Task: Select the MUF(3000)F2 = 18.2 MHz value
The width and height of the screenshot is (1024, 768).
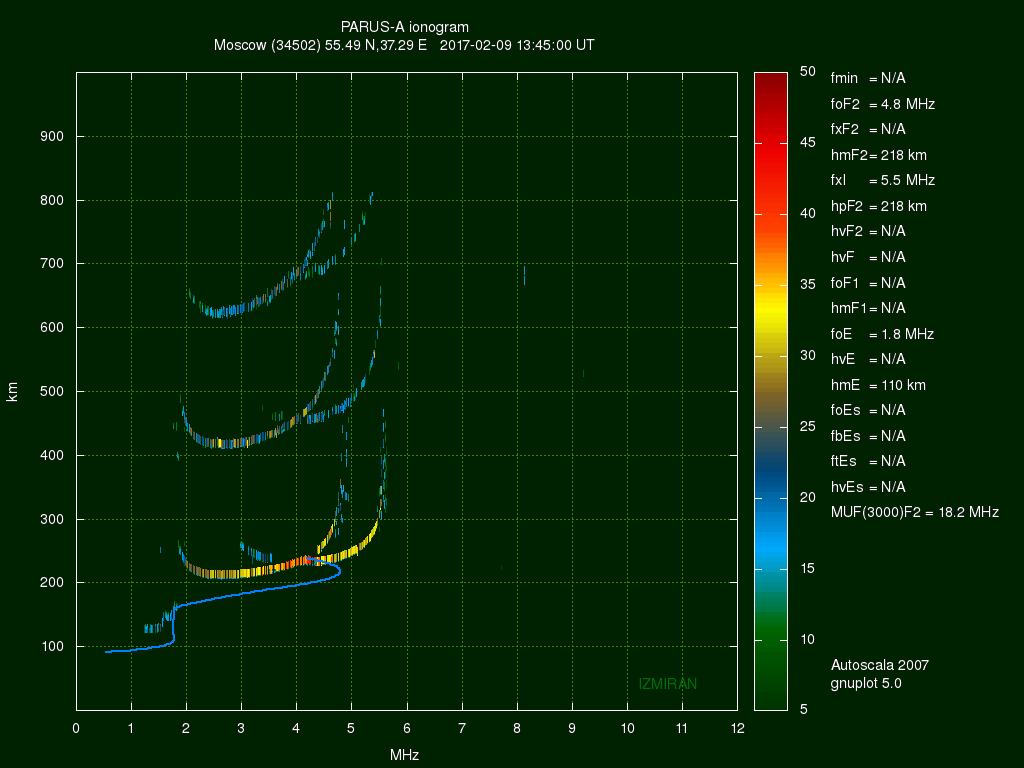Action: tap(914, 512)
